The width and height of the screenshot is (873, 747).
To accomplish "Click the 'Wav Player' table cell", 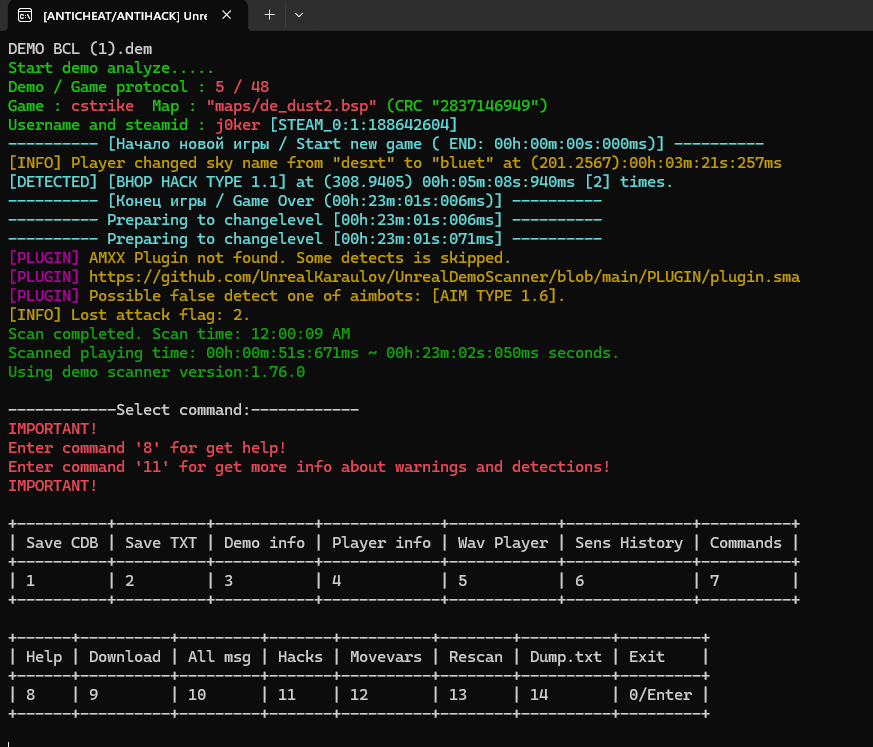I will click(503, 543).
